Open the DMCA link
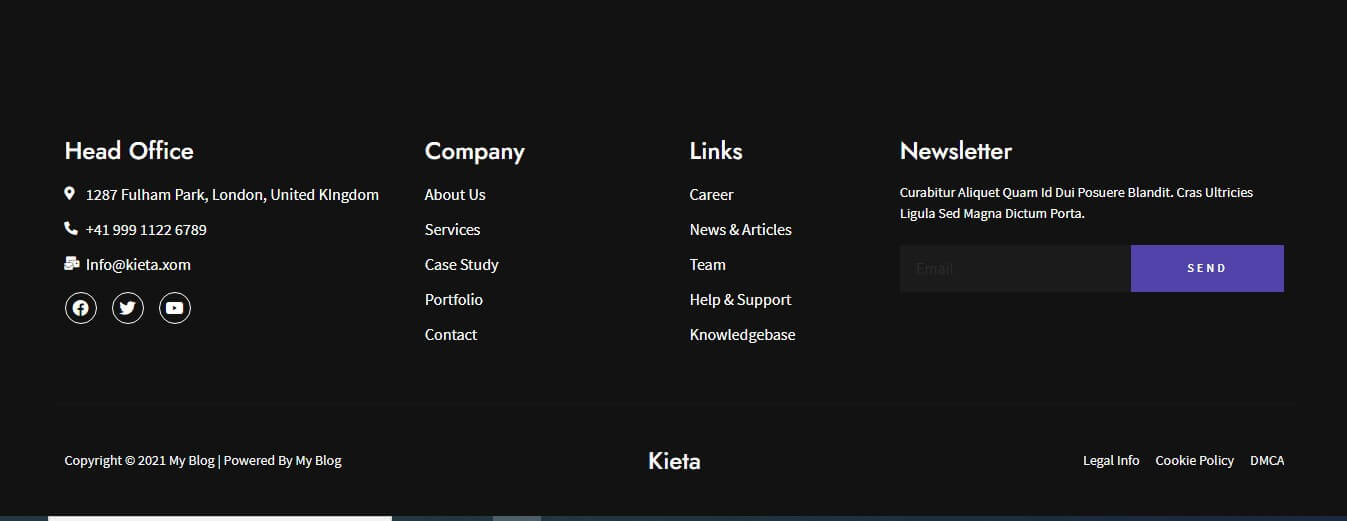This screenshot has width=1347, height=521. (1267, 461)
